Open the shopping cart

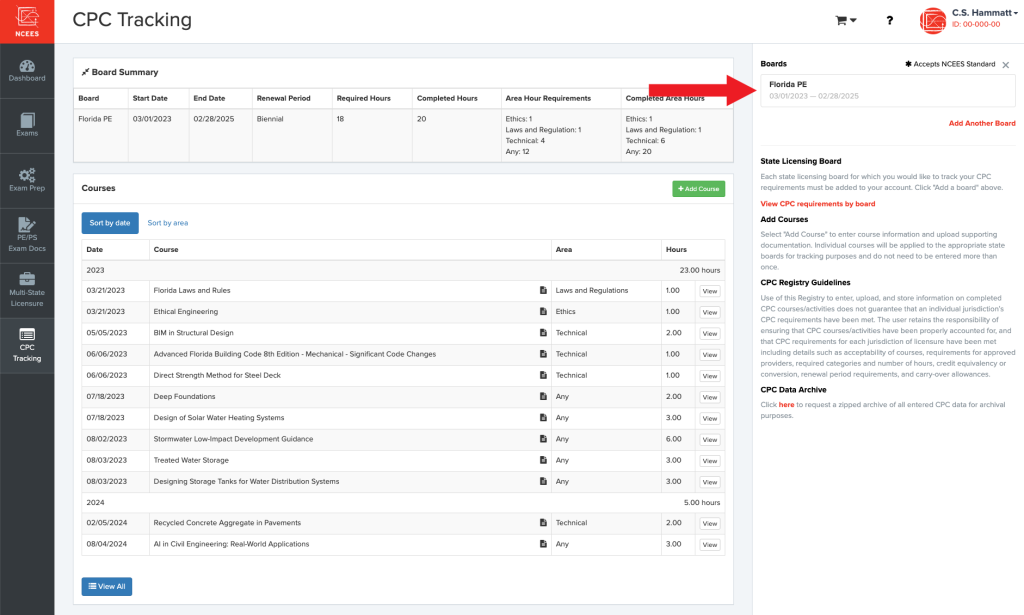click(839, 20)
